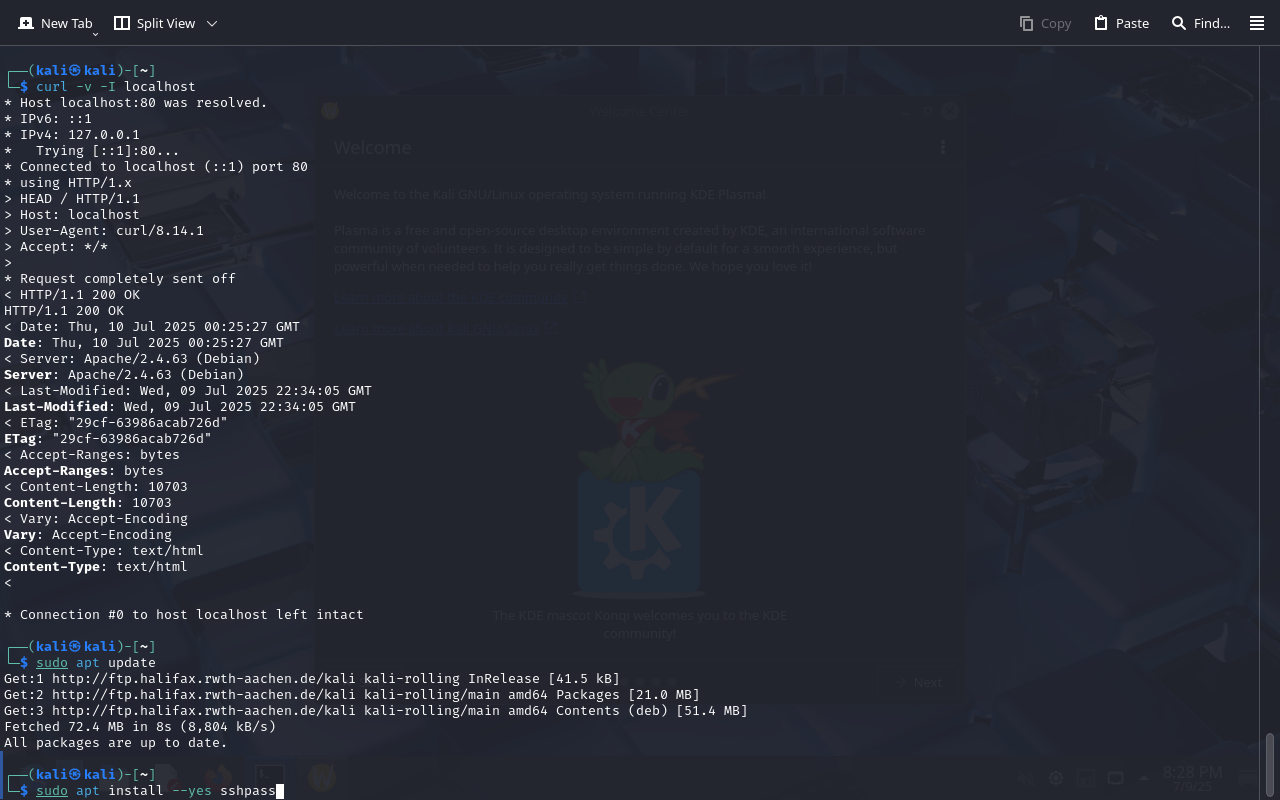Click the 'Host localhost:80 was resolved.' line
Viewport: 1280px width, 800px height.
click(136, 103)
